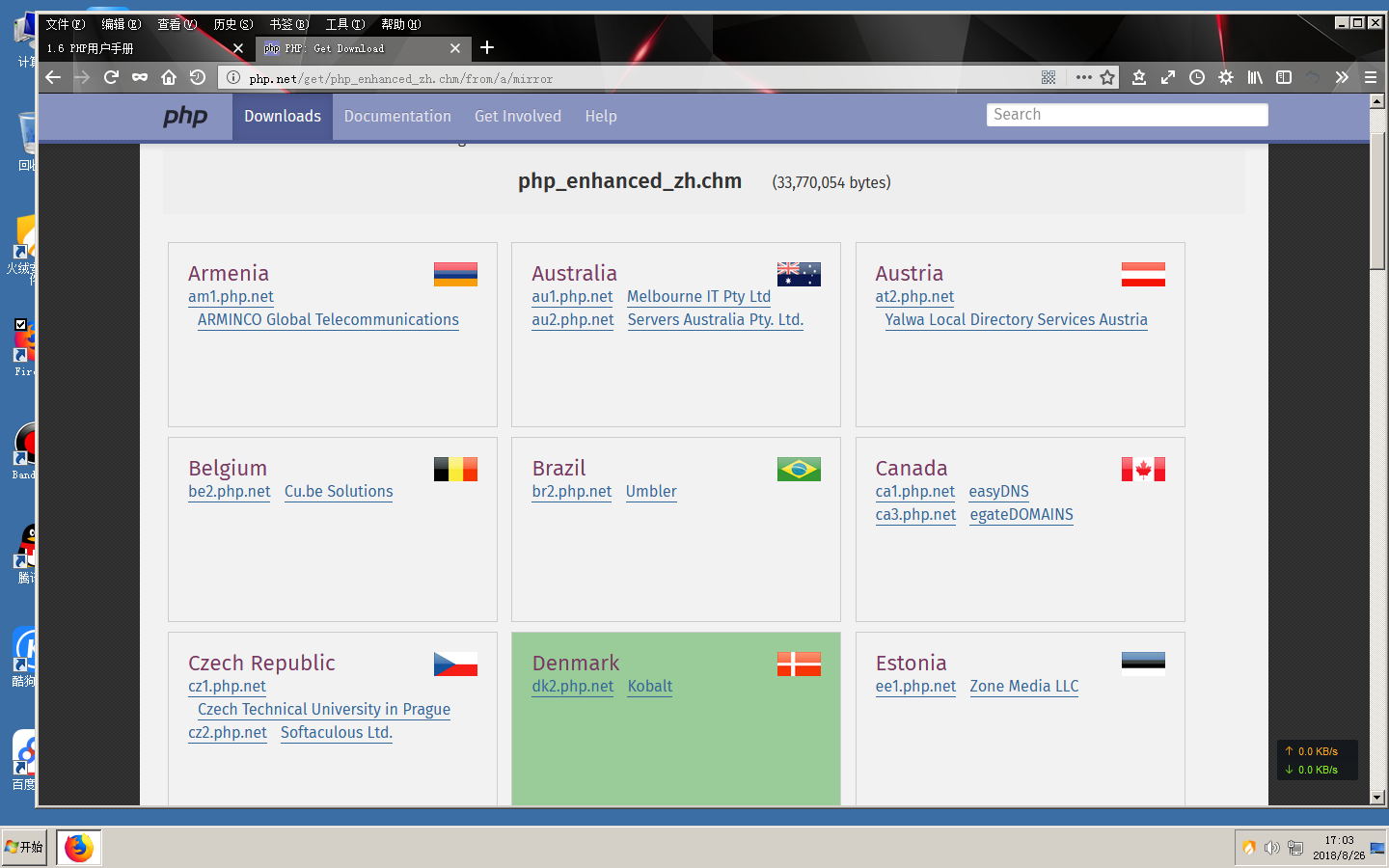
Task: Choose the cz1.php.net mirror
Action: click(227, 687)
